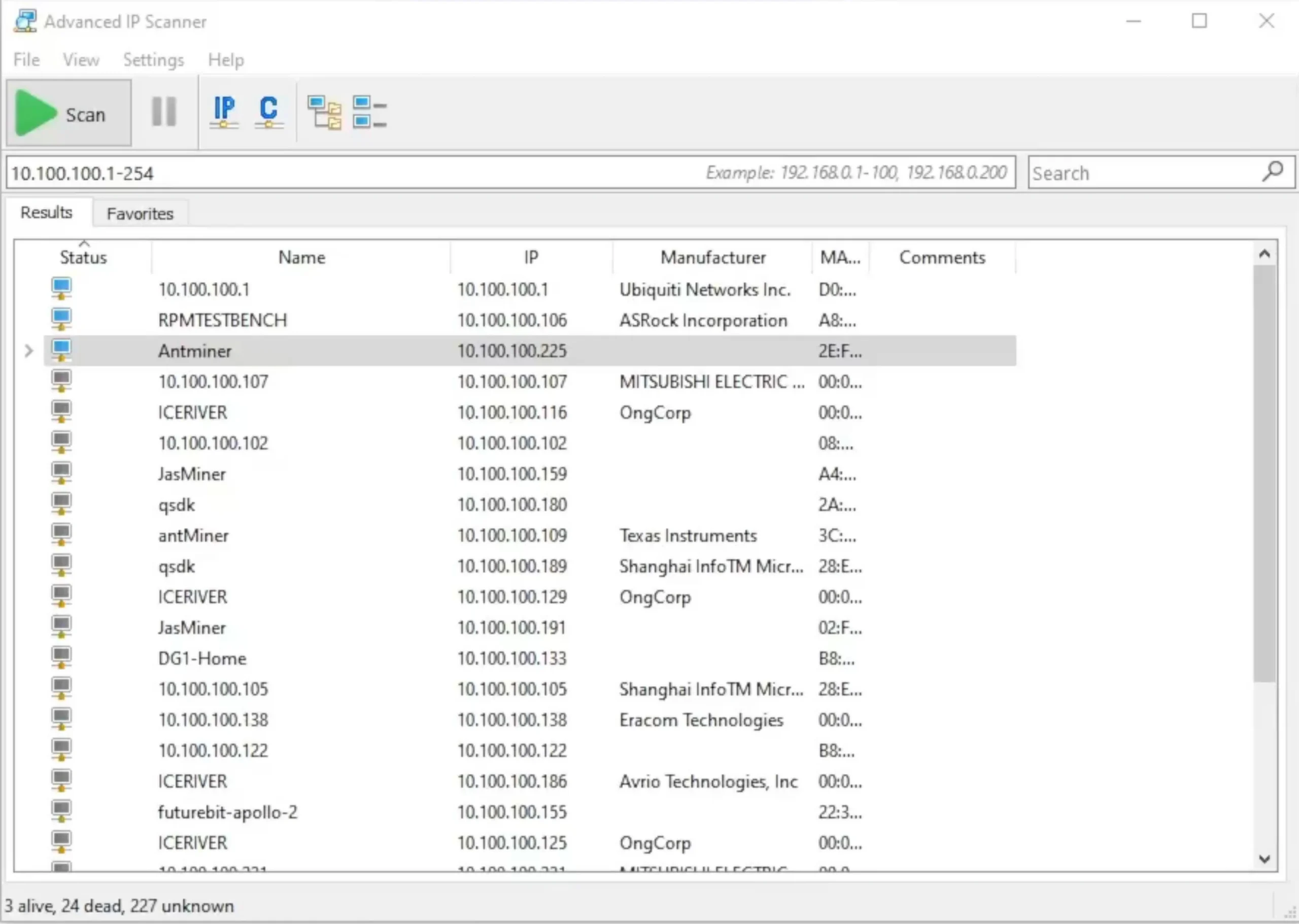1299x924 pixels.
Task: Sort by the Status column header
Action: pyautogui.click(x=83, y=257)
